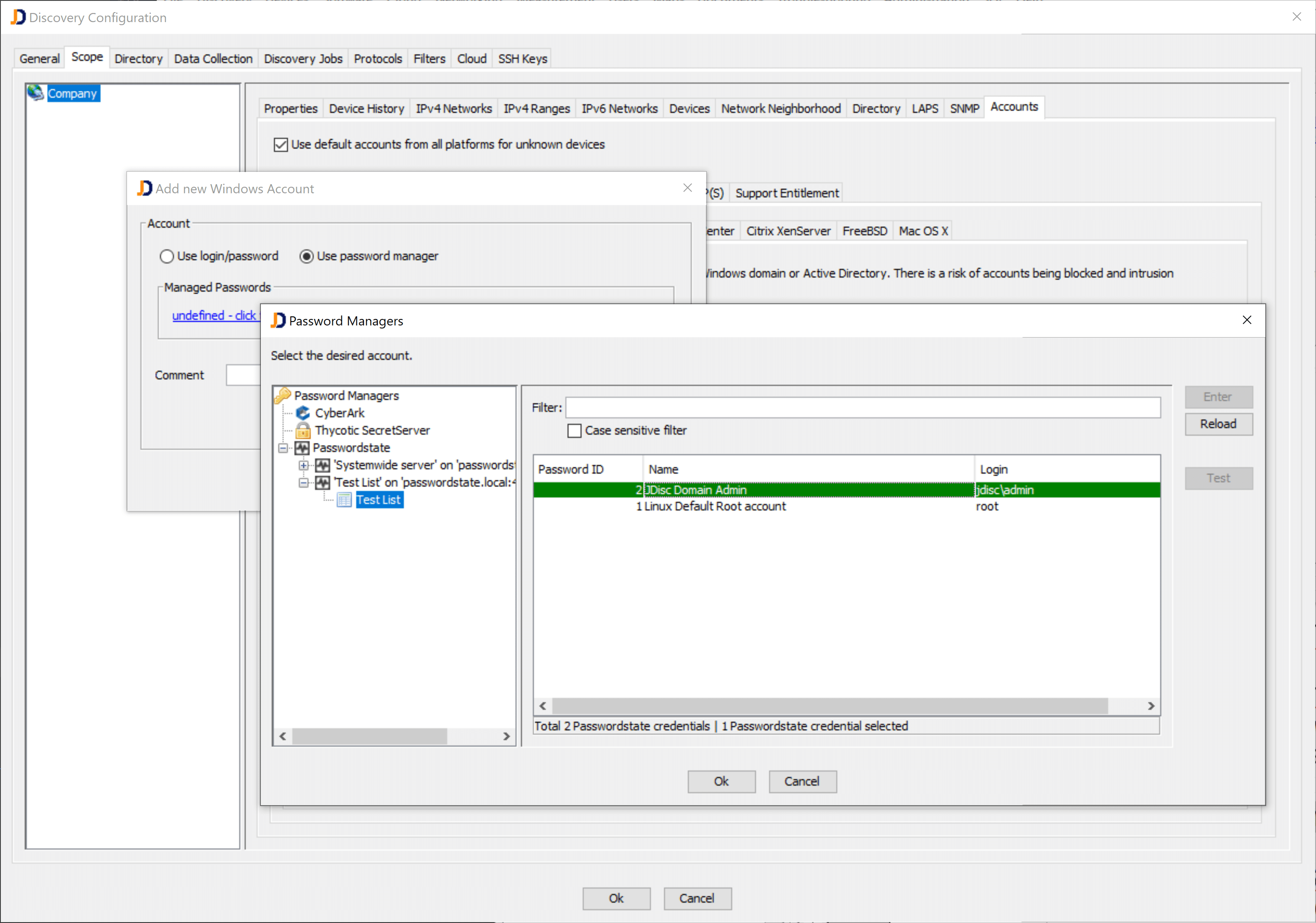Uncheck Use default accounts for unknown devices
Image resolution: width=1316 pixels, height=923 pixels.
tap(280, 144)
